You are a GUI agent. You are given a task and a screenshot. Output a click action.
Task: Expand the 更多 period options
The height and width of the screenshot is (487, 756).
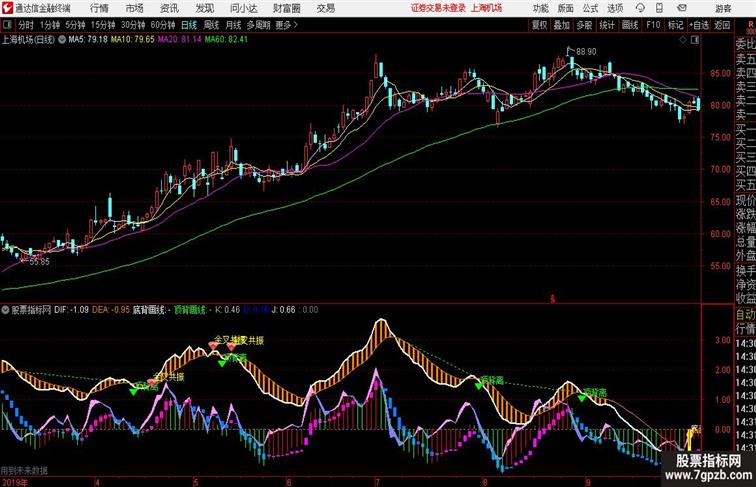[x=287, y=25]
